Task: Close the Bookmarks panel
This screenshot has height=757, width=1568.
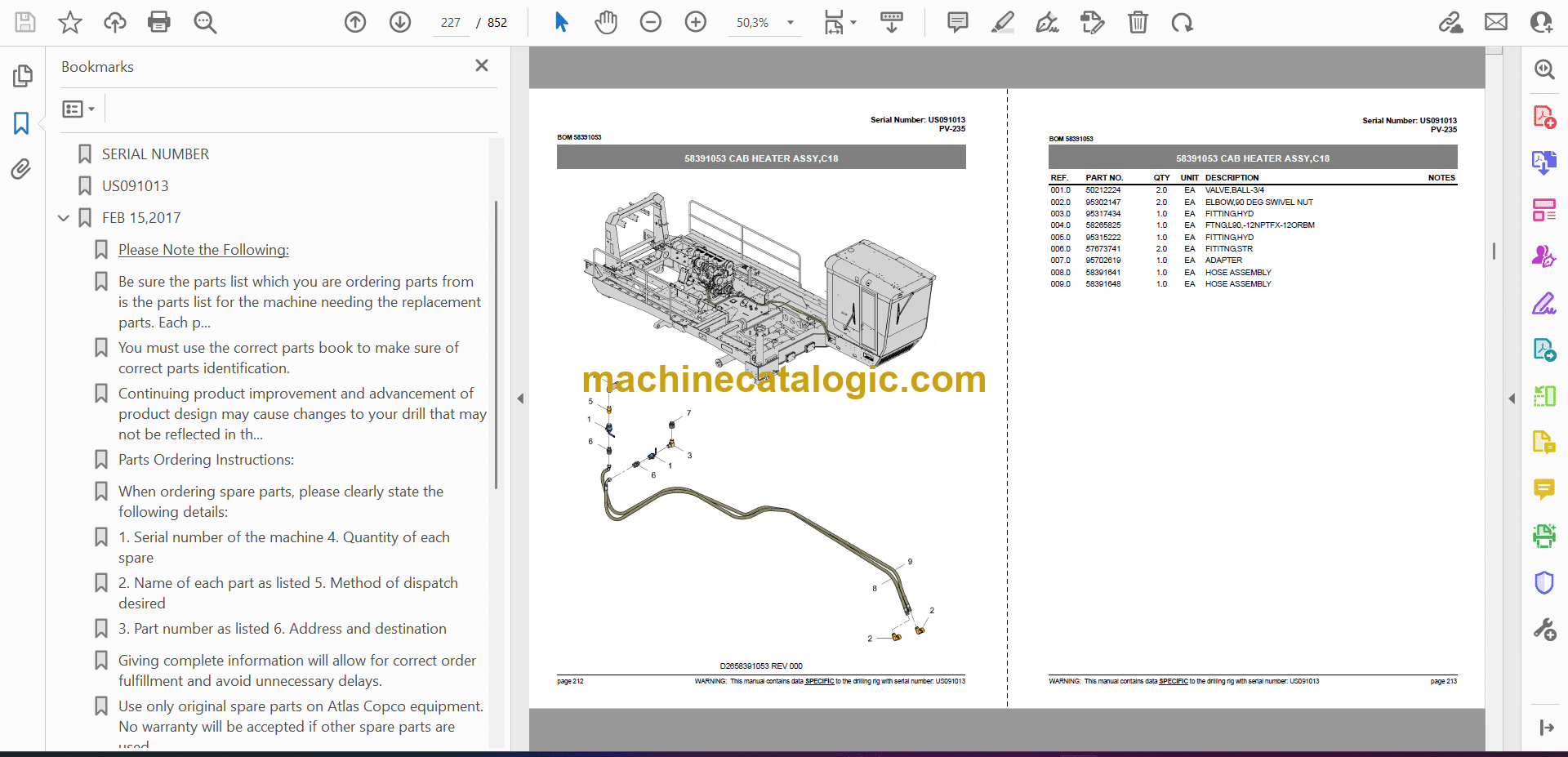Action: (x=482, y=65)
